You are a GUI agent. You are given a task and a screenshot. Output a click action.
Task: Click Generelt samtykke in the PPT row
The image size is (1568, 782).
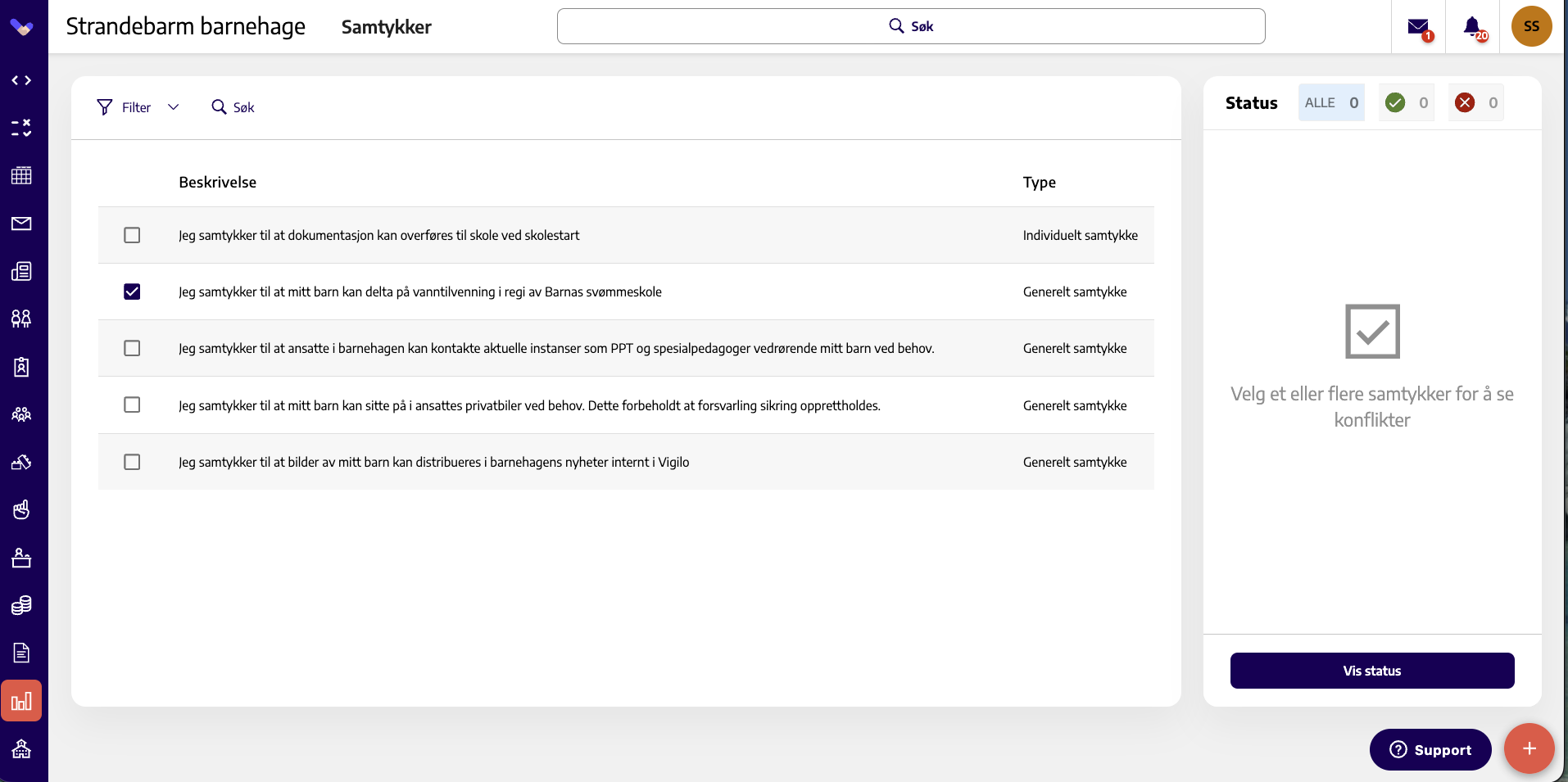1074,348
